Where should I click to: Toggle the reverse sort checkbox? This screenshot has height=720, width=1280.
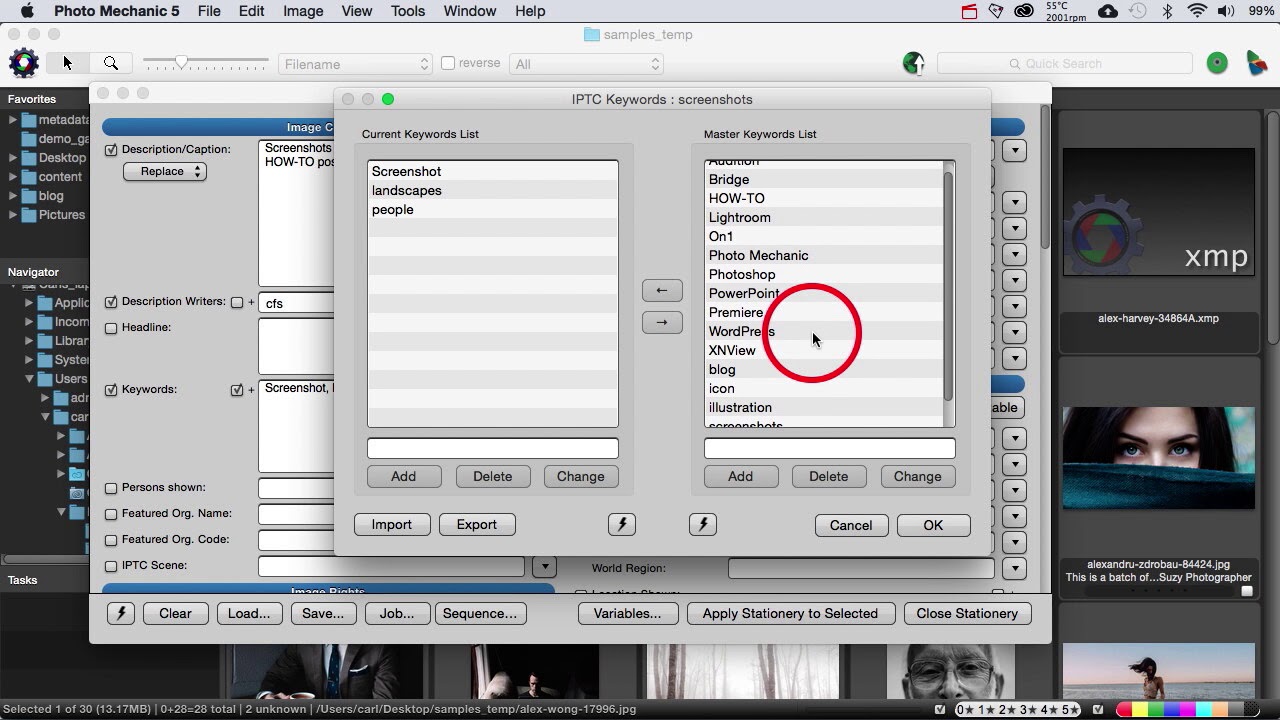[x=448, y=63]
